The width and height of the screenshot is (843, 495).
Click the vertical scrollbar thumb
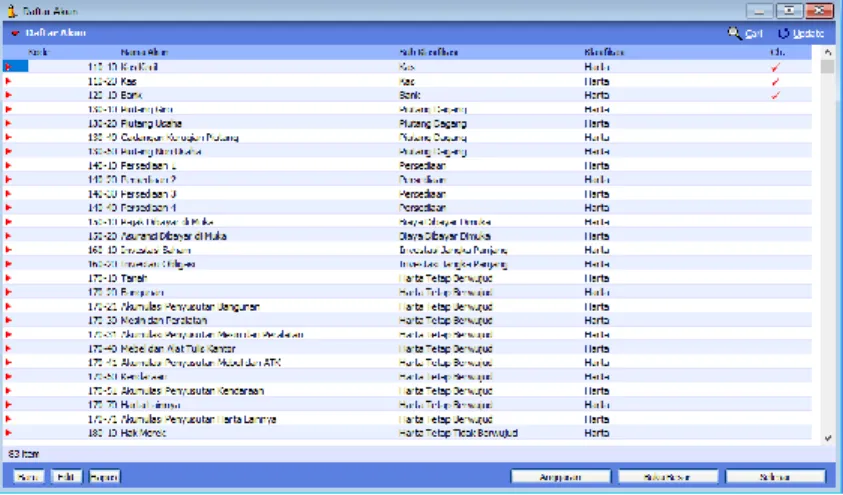[828, 67]
